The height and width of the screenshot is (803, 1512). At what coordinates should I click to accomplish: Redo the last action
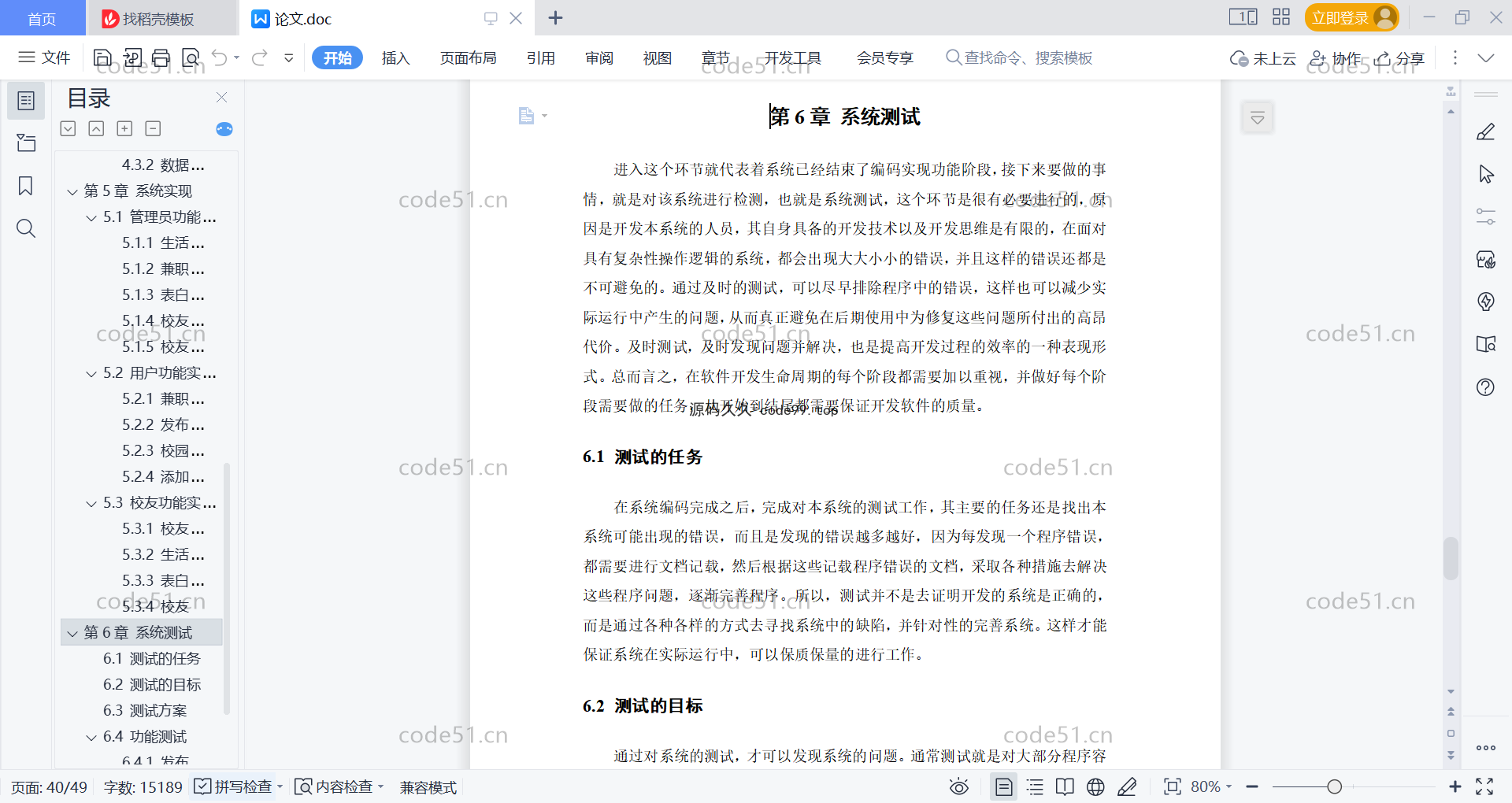click(259, 57)
